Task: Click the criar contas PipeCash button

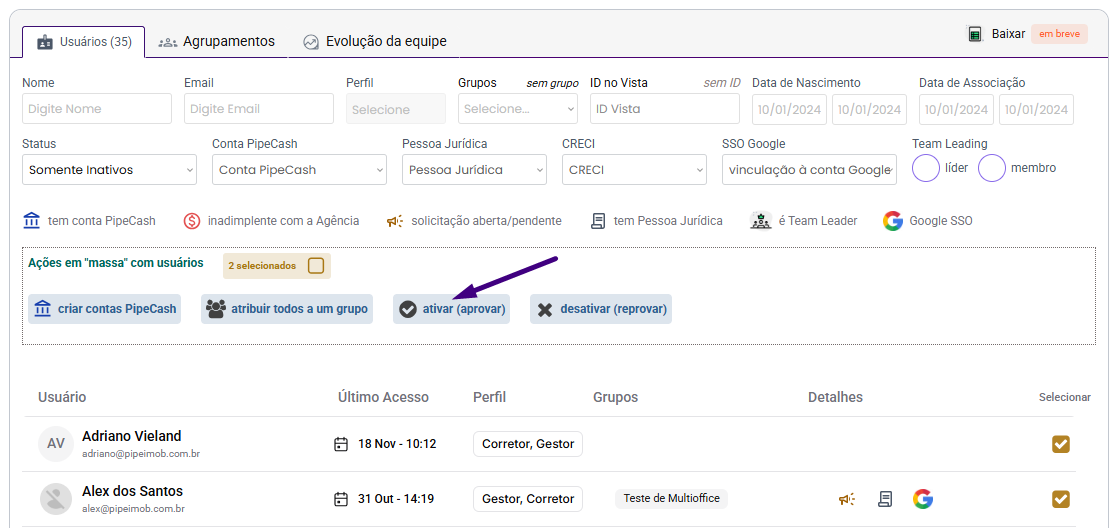Action: [105, 309]
